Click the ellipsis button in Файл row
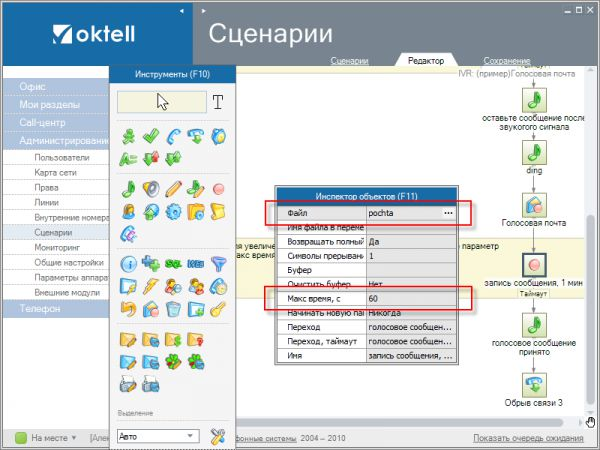Image resolution: width=600 pixels, height=450 pixels. click(448, 213)
